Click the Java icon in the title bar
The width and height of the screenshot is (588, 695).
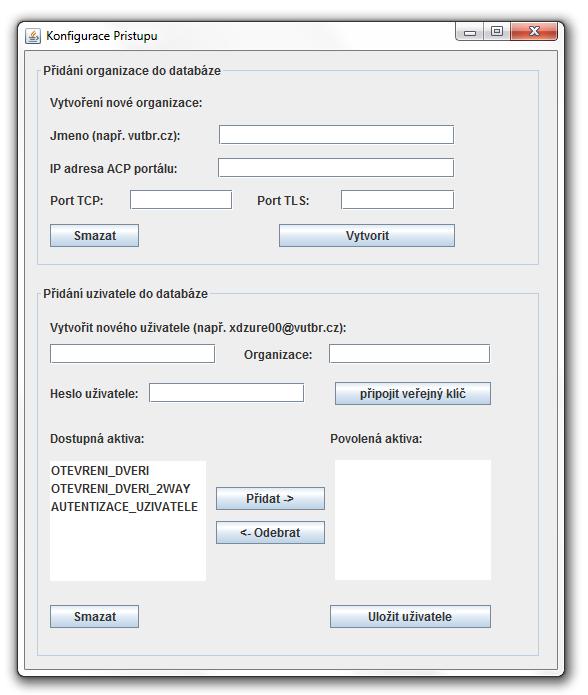(33, 35)
